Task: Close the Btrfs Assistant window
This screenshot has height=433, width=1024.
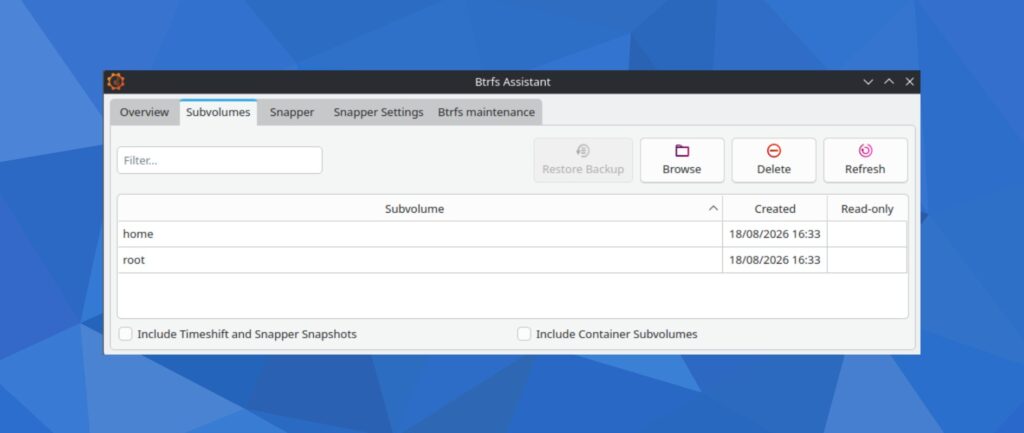Action: [x=910, y=82]
